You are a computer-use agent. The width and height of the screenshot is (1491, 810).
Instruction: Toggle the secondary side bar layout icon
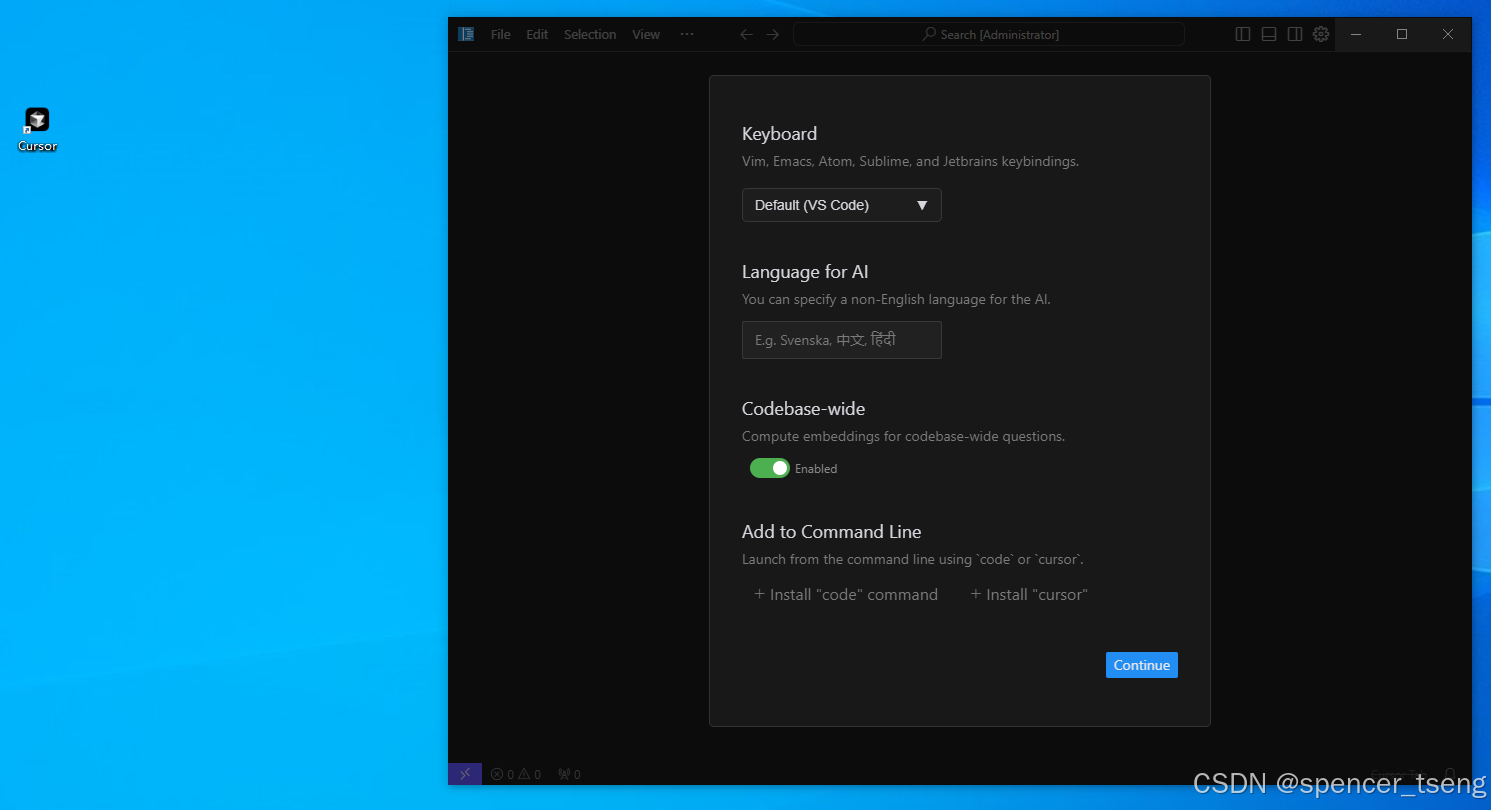(1295, 34)
